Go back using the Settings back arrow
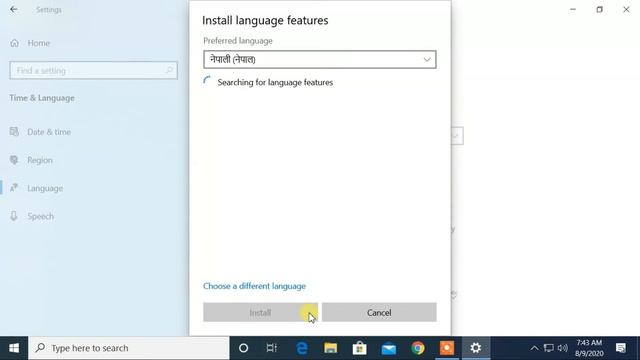Viewport: 640px width, 360px height. (14, 9)
